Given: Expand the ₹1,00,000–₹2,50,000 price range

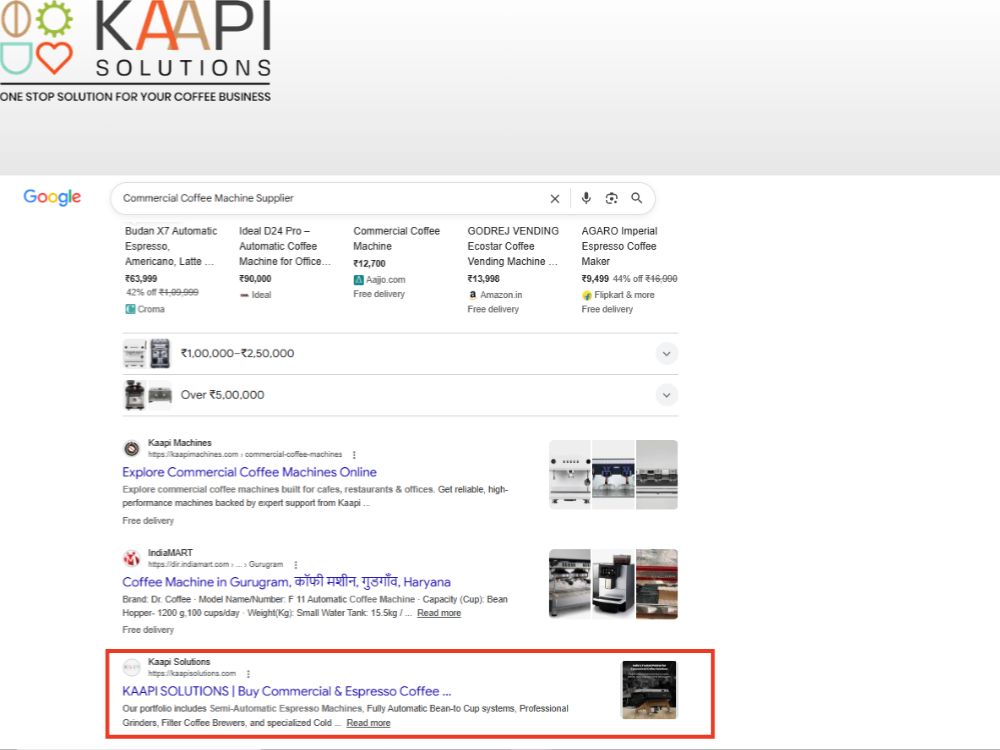Looking at the screenshot, I should click(x=666, y=353).
